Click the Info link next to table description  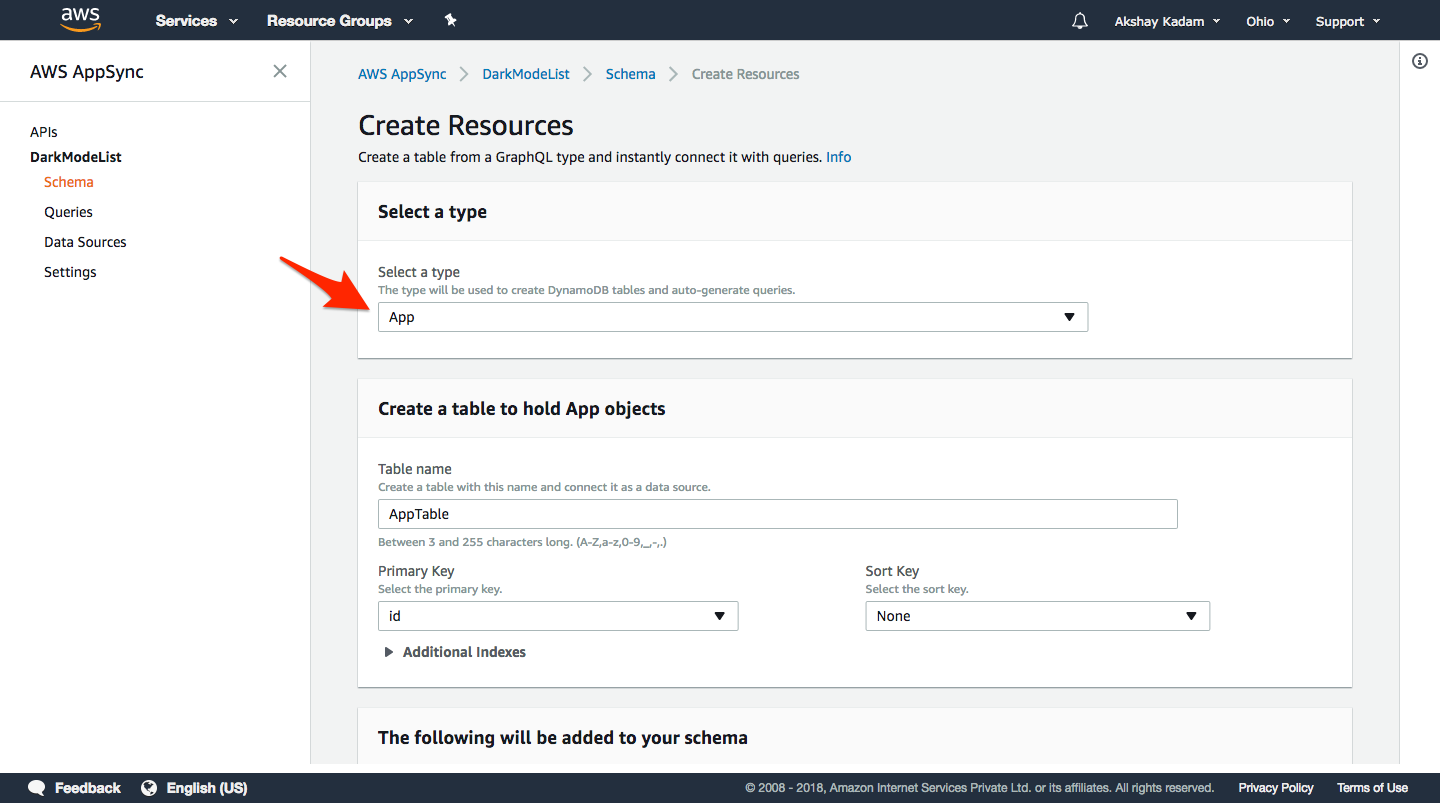point(838,157)
